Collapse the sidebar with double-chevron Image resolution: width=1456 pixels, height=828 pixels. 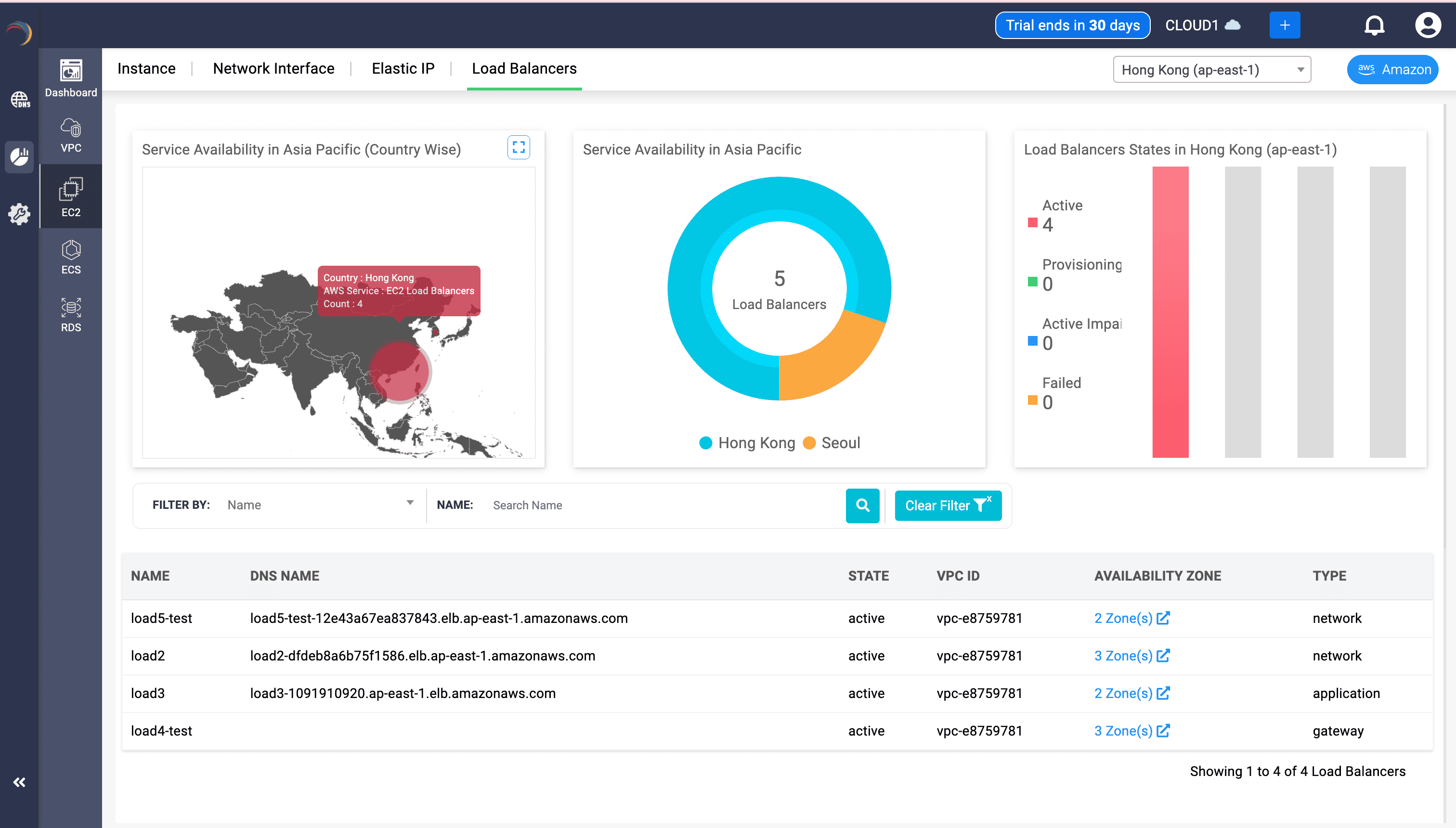coord(19,782)
